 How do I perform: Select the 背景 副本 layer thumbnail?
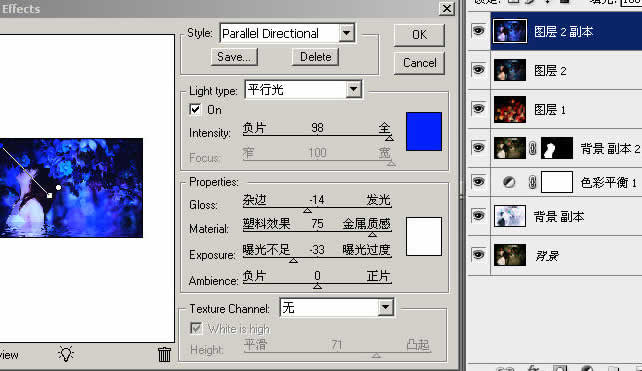tap(510, 216)
